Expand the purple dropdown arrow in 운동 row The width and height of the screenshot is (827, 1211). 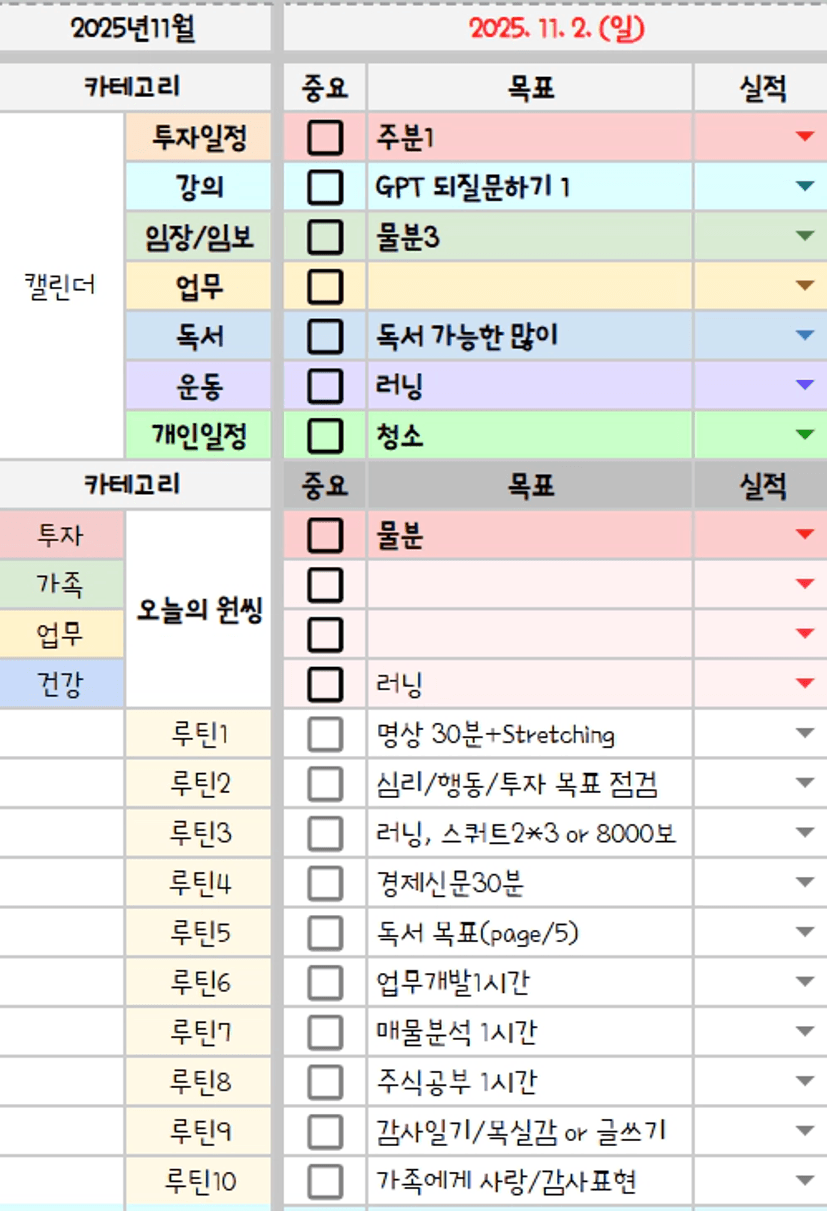point(805,386)
